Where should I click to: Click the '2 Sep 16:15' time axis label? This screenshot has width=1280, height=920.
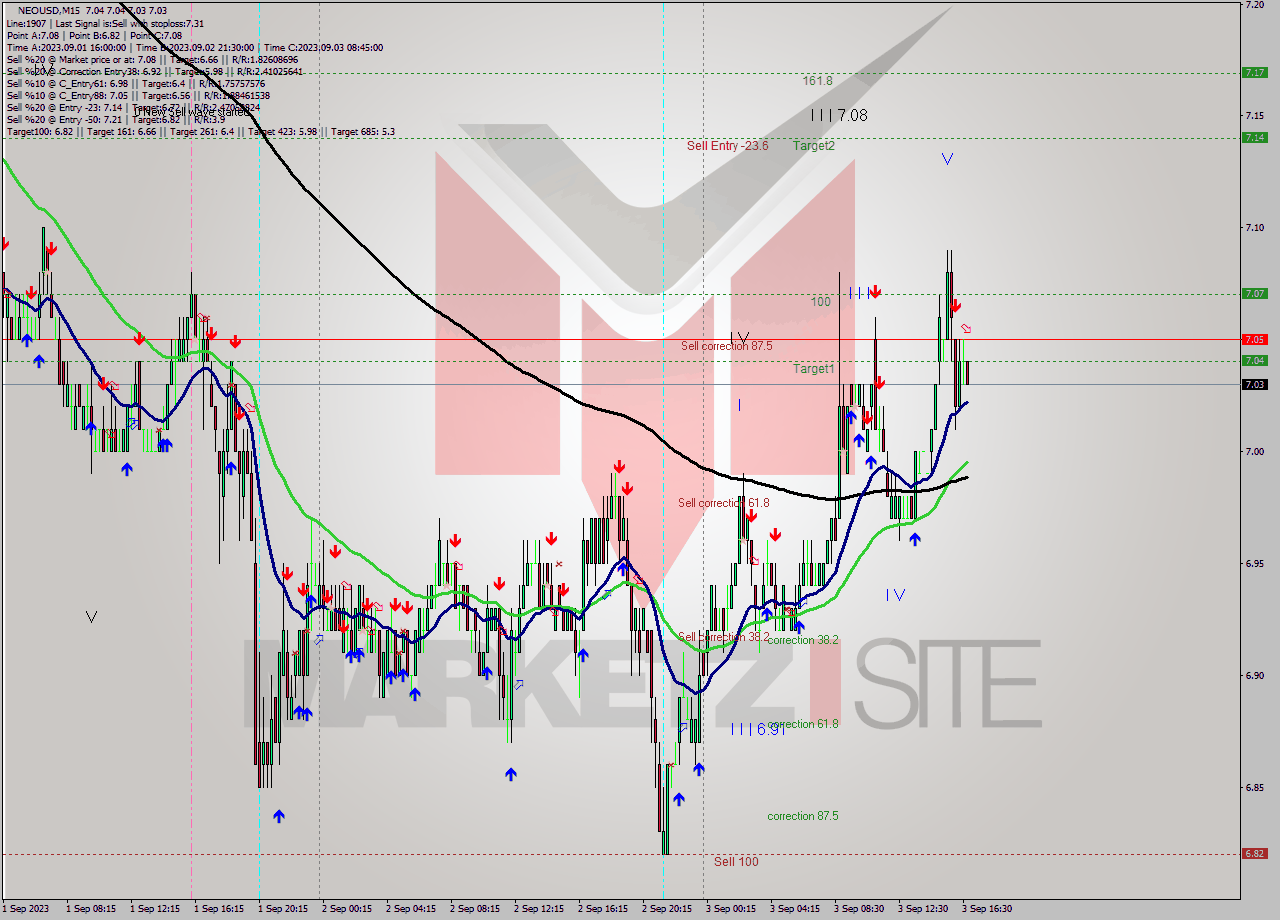tap(602, 909)
